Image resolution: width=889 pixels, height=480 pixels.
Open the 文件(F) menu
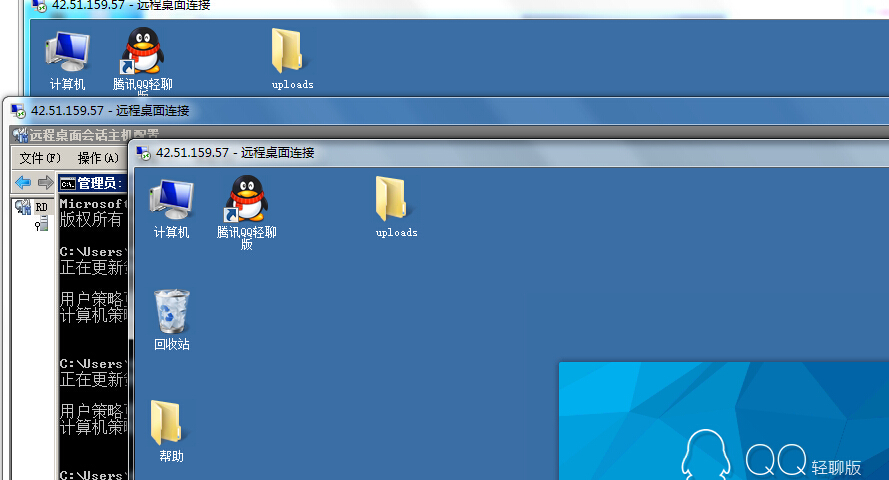coord(40,158)
